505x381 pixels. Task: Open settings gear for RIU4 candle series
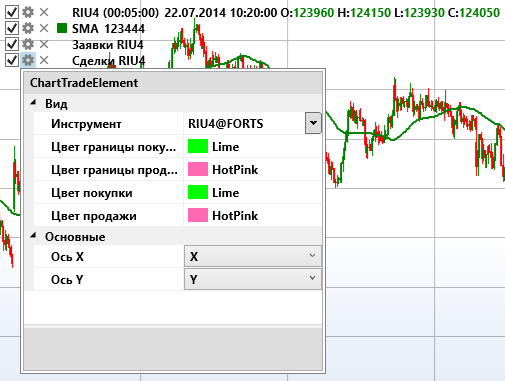[x=28, y=12]
